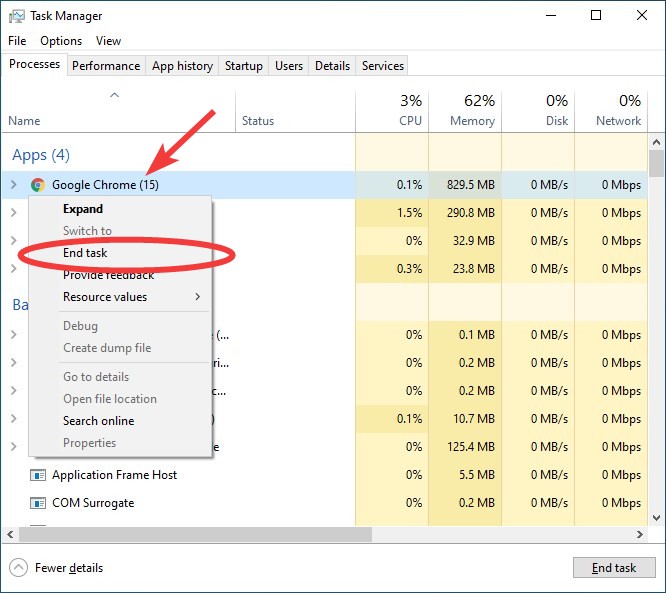Open the View menu
This screenshot has height=593, width=666.
click(108, 41)
